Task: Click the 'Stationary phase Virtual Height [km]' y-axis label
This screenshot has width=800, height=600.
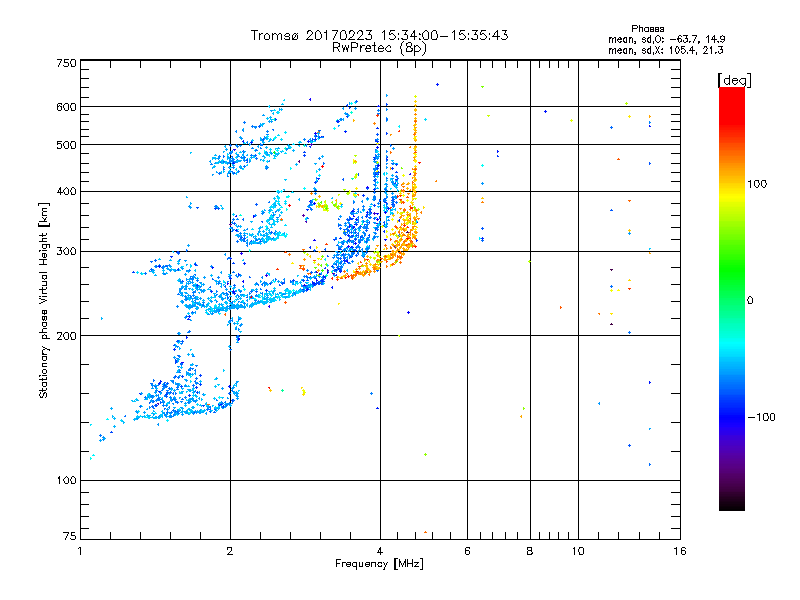Action: click(x=43, y=301)
